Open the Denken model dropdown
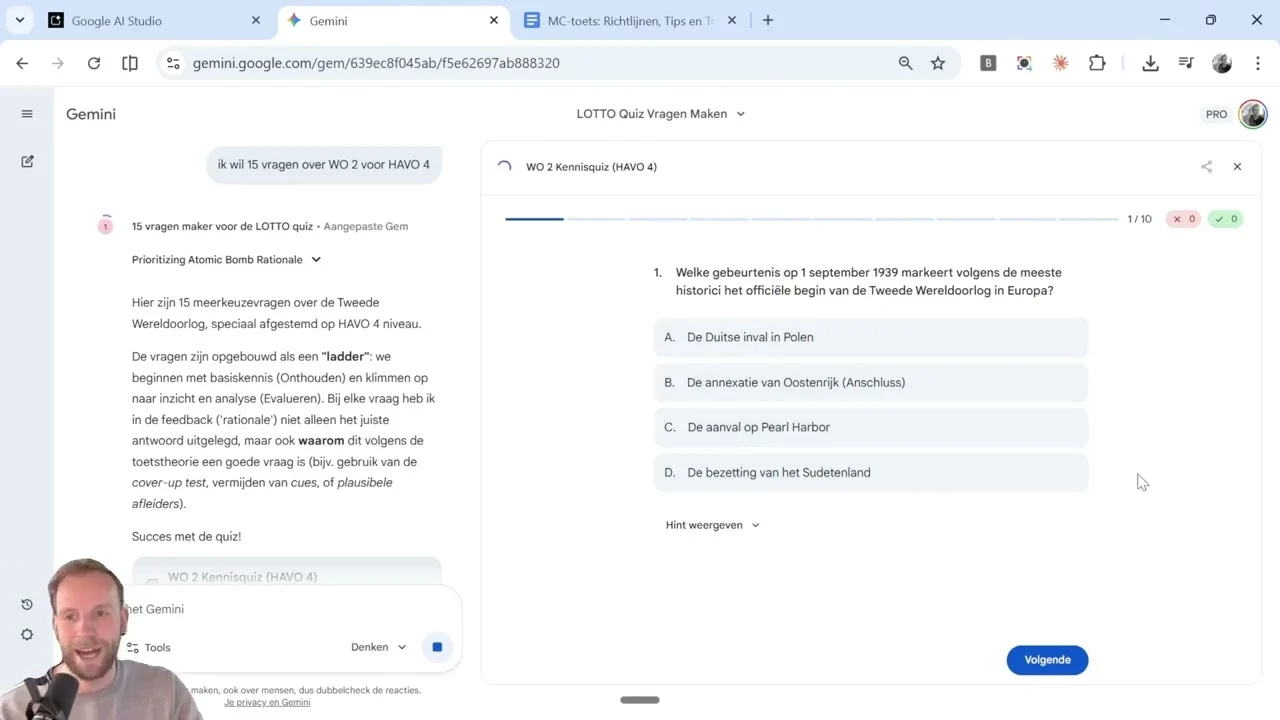Screen dimensions: 1280x720 click(378, 647)
